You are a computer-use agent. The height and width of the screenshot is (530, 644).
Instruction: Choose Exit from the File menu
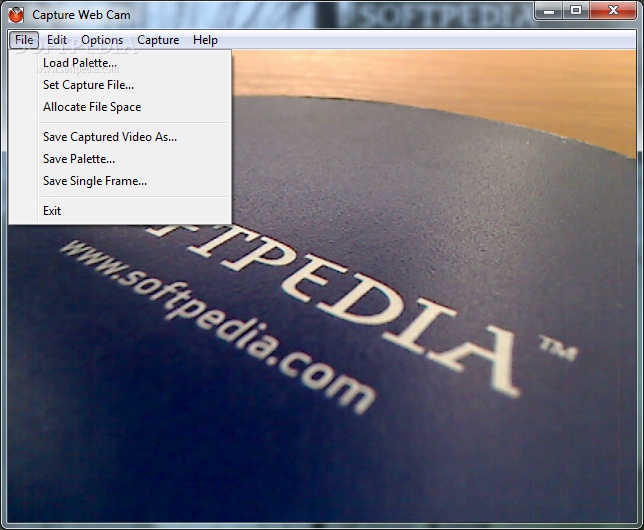(120, 211)
